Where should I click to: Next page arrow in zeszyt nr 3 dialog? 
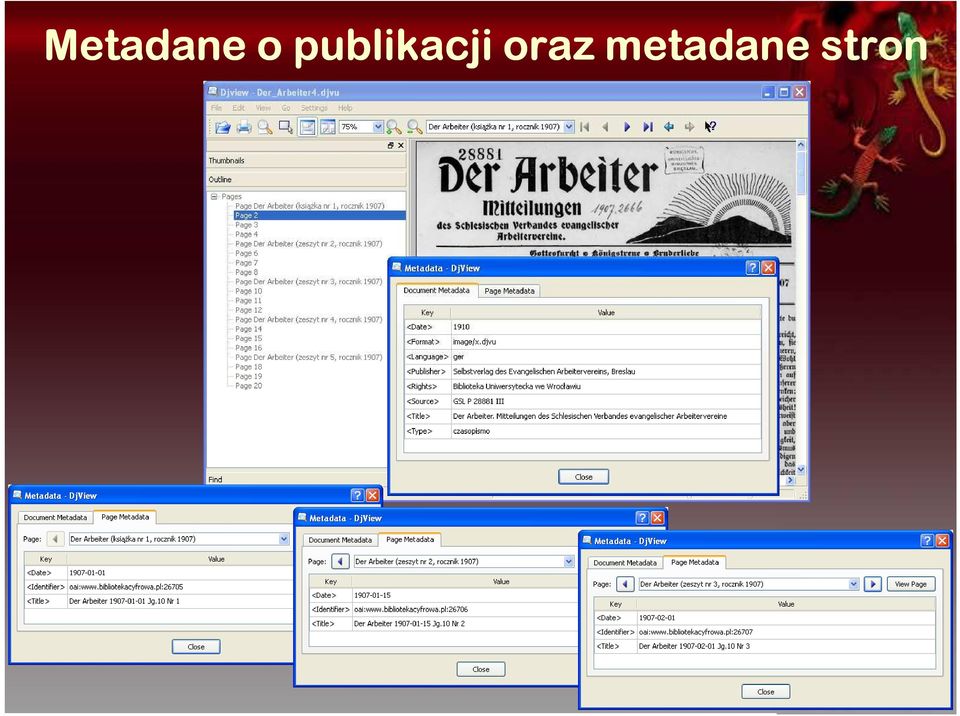pyautogui.click(x=873, y=584)
